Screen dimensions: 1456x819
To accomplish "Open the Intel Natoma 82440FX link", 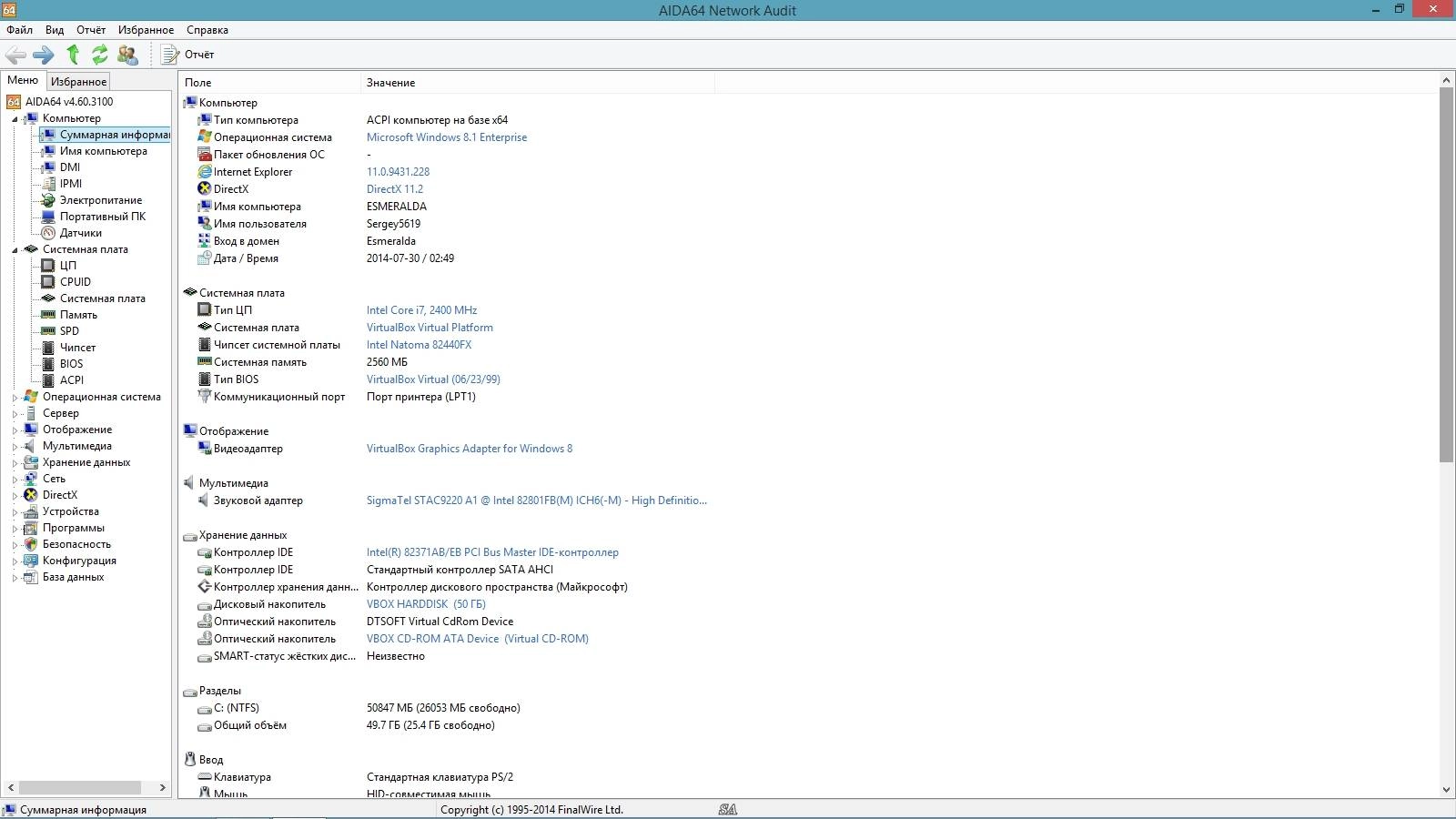I will coord(419,345).
